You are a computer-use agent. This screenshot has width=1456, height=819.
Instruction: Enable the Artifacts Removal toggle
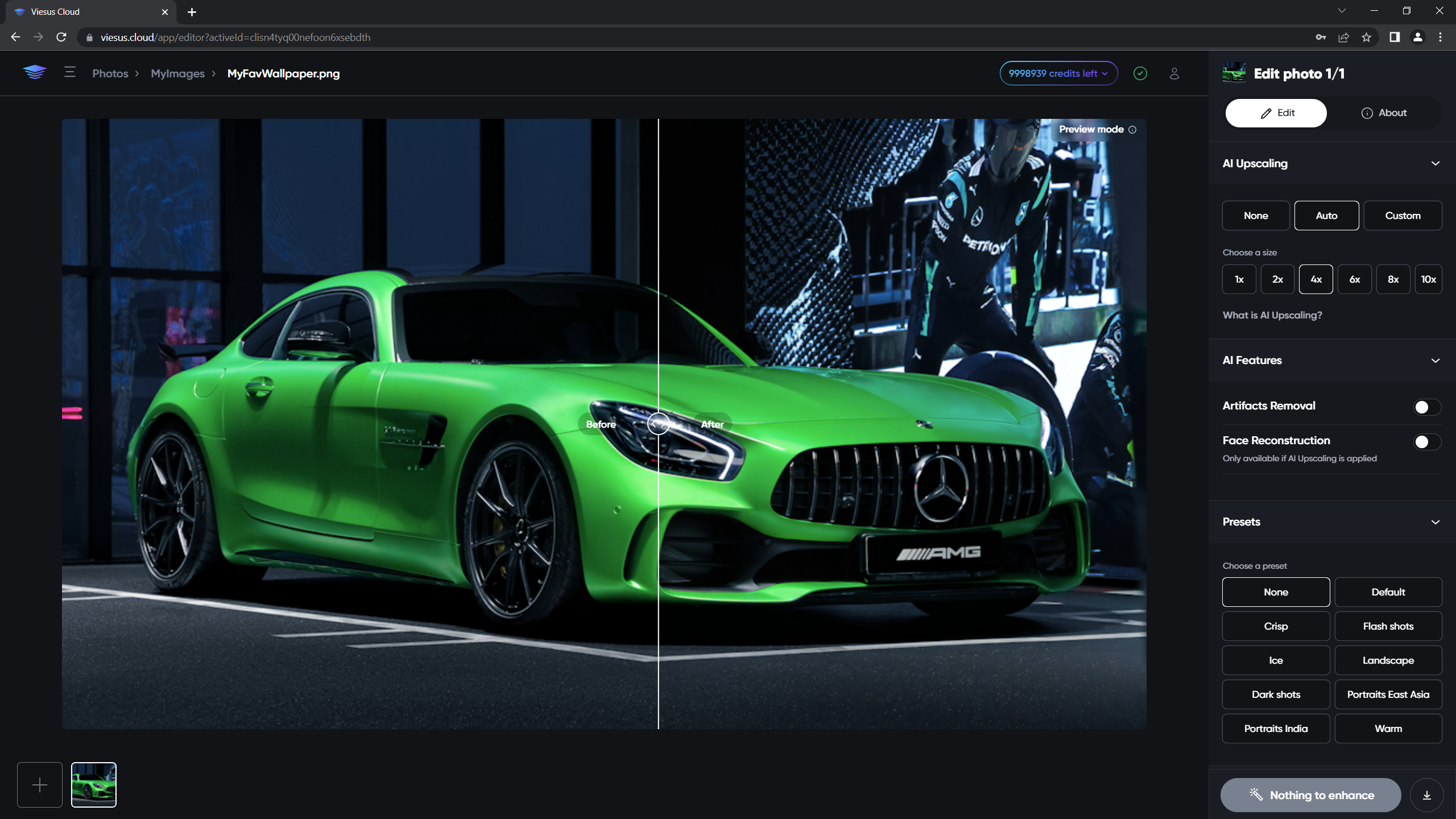coord(1427,407)
